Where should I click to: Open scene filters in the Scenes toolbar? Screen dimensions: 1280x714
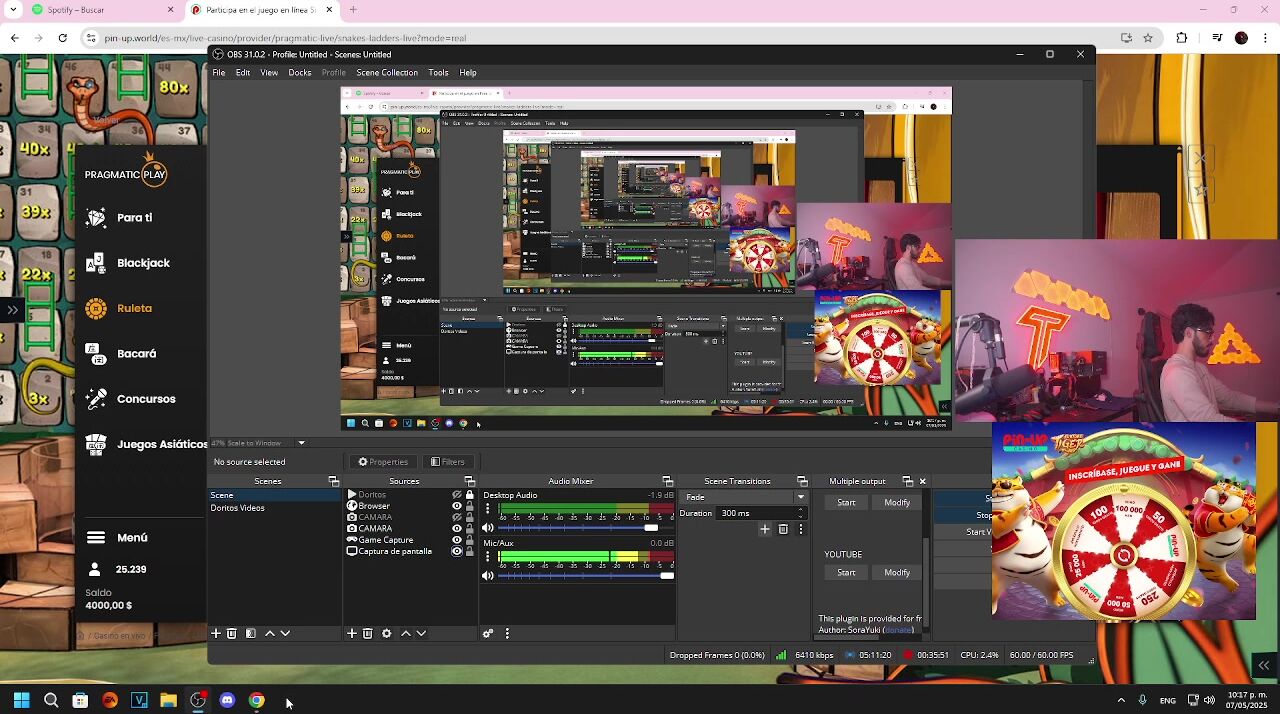coord(251,633)
